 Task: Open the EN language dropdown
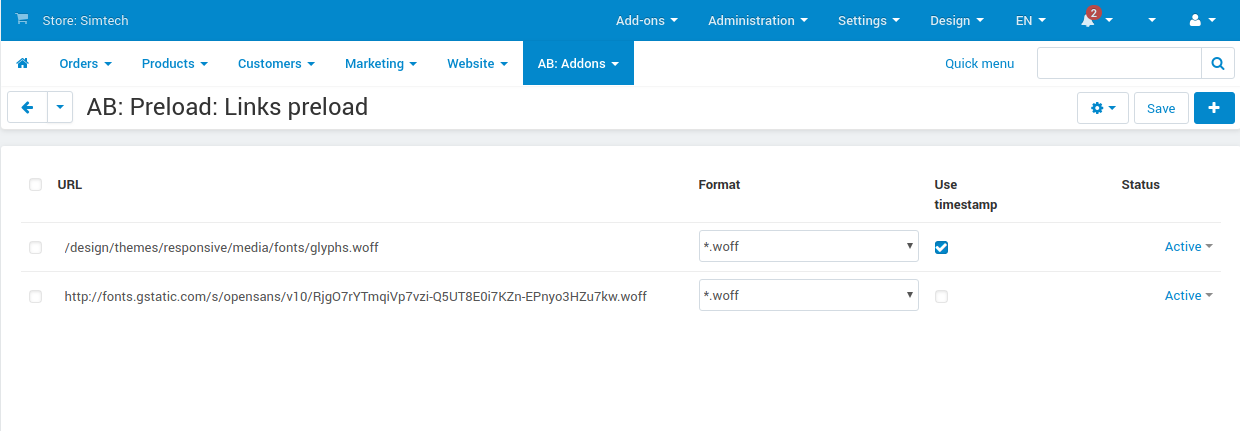pos(1030,20)
